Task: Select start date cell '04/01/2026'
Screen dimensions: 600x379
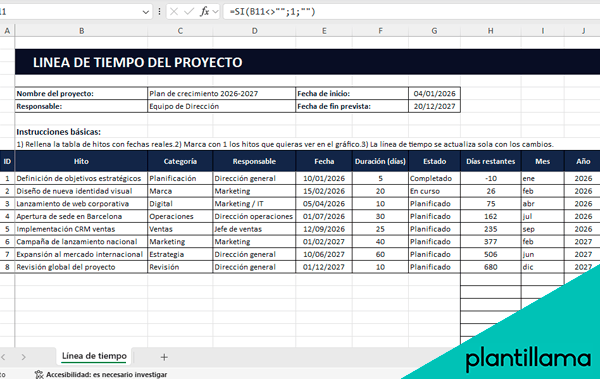Action: pos(434,93)
